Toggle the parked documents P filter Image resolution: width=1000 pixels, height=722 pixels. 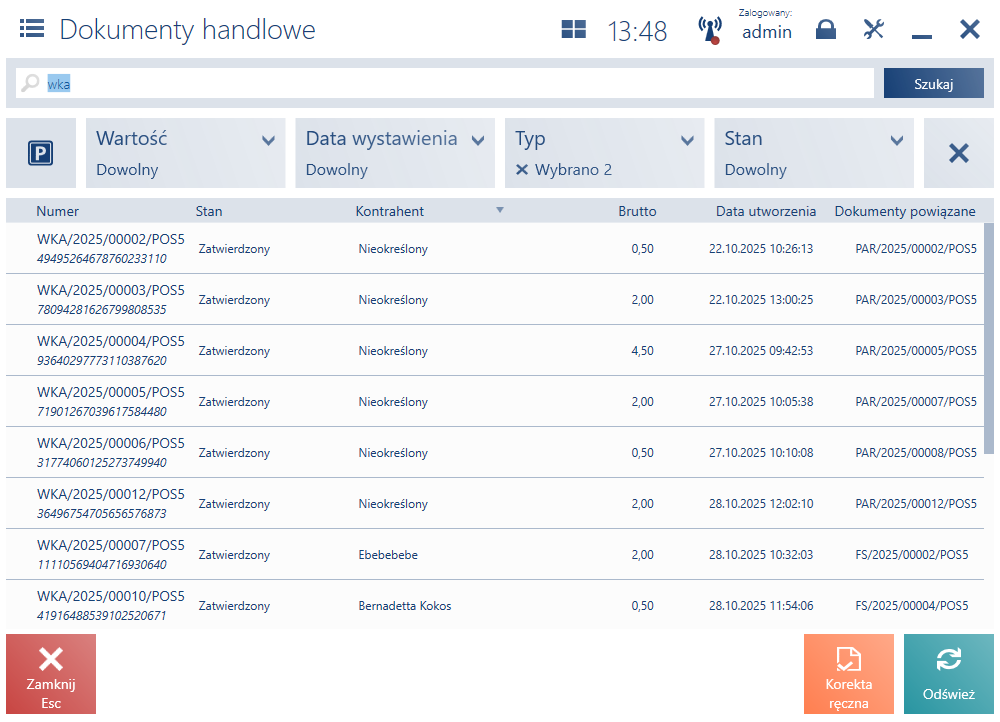point(41,153)
